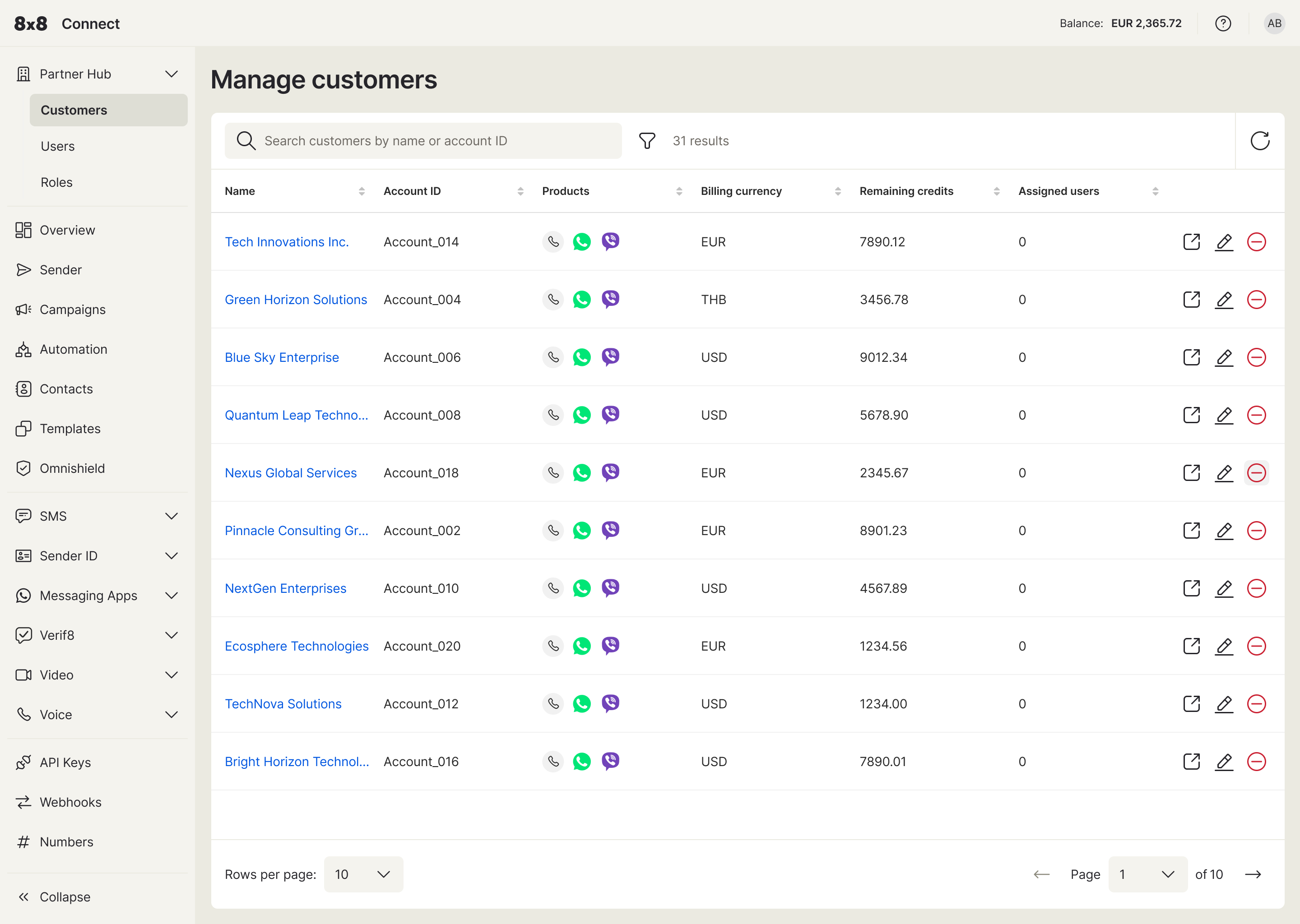Switch to the Users sidebar item
Image resolution: width=1300 pixels, height=924 pixels.
tap(57, 146)
